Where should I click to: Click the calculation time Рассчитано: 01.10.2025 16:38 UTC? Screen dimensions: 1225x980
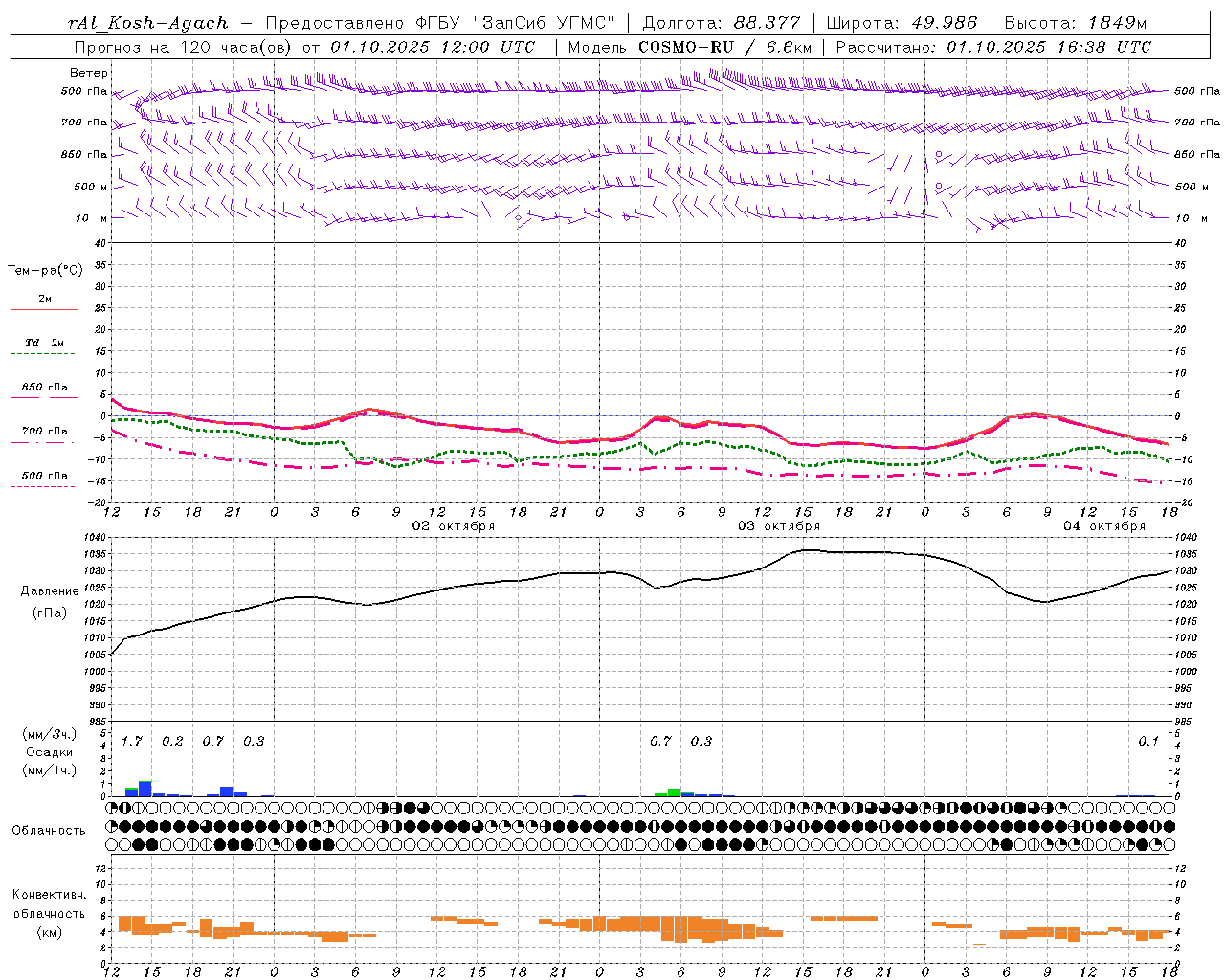[993, 47]
